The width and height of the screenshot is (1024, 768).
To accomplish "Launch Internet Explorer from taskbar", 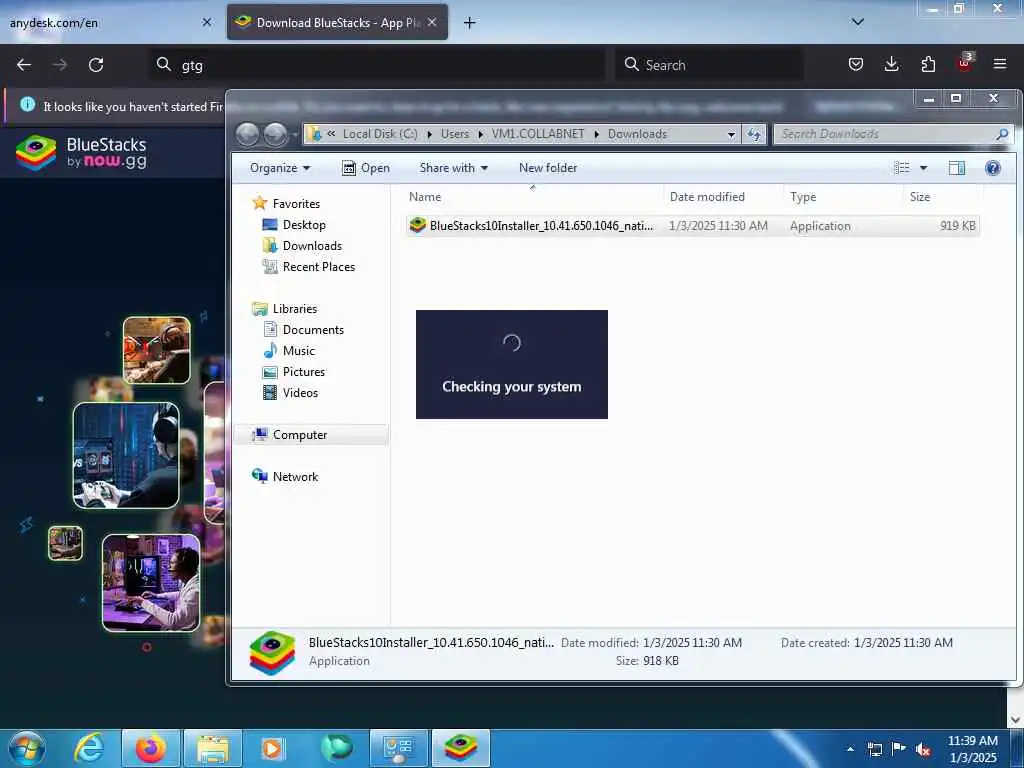I will pyautogui.click(x=88, y=748).
